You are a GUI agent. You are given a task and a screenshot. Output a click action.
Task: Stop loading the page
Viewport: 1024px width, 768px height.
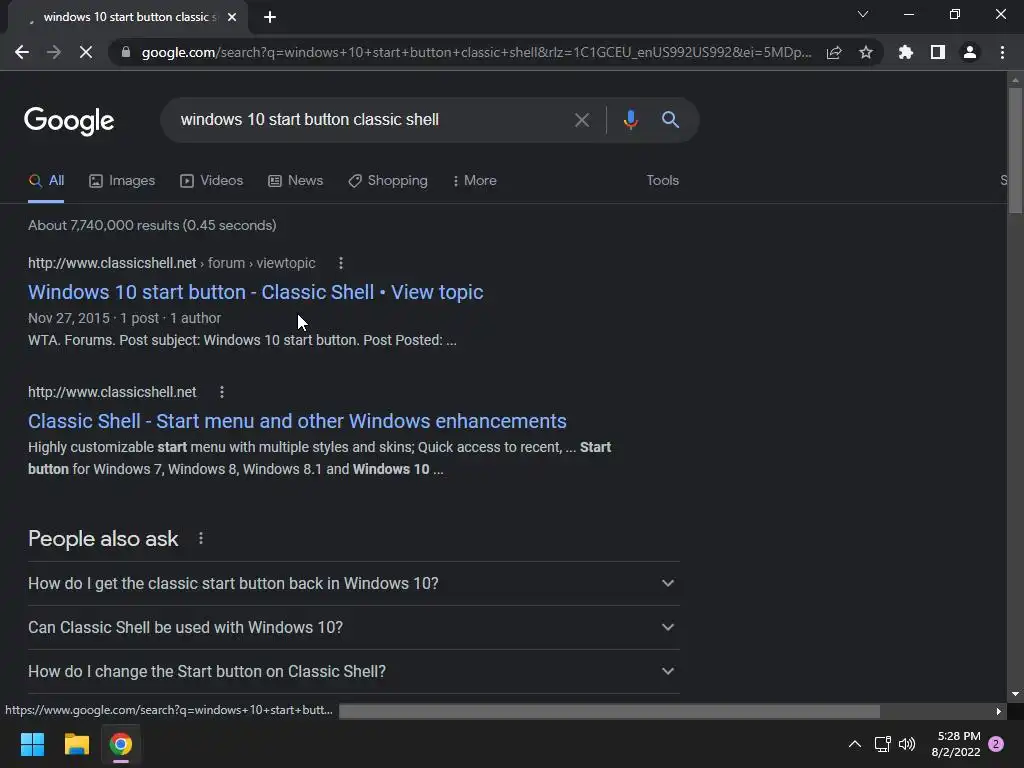click(86, 52)
